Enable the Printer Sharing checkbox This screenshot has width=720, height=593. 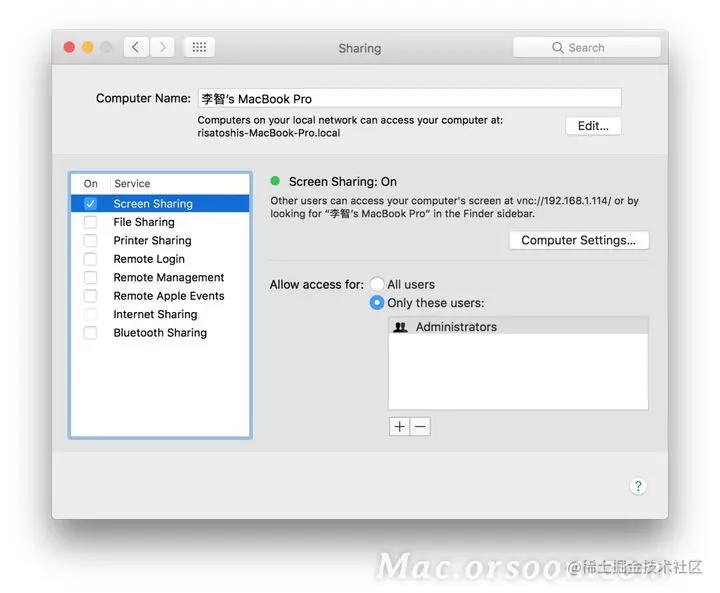pos(90,240)
